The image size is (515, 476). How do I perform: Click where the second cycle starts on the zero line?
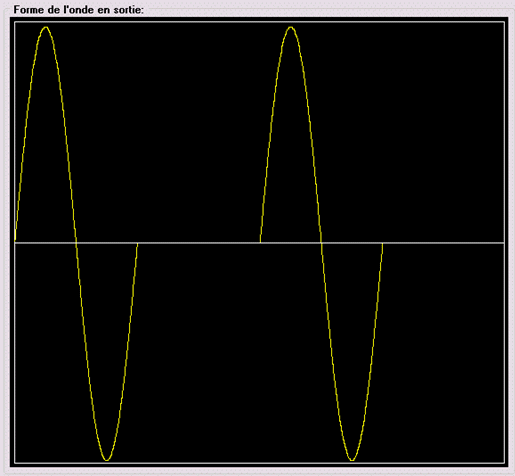click(260, 242)
